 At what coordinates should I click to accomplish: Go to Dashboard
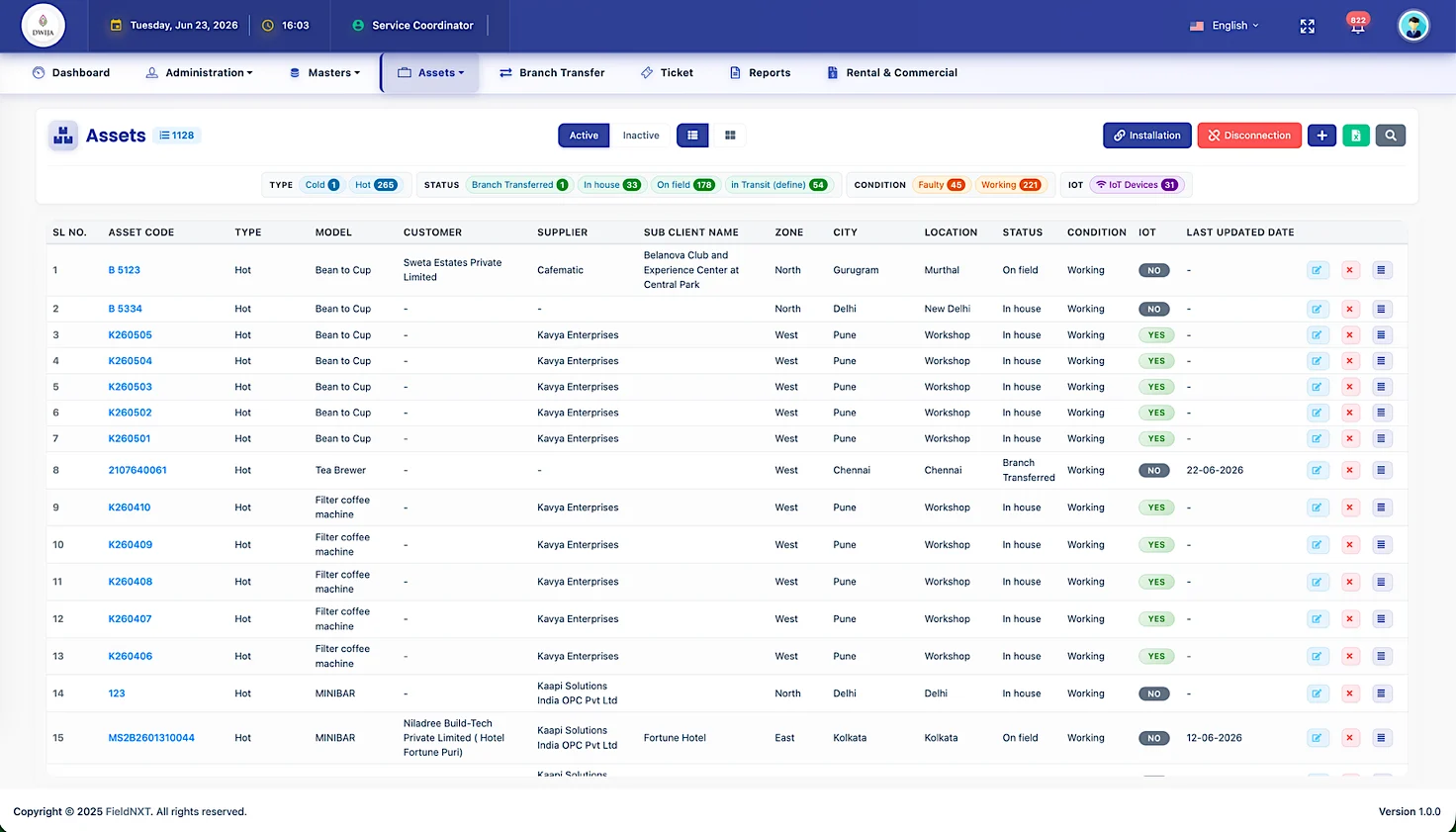(70, 73)
